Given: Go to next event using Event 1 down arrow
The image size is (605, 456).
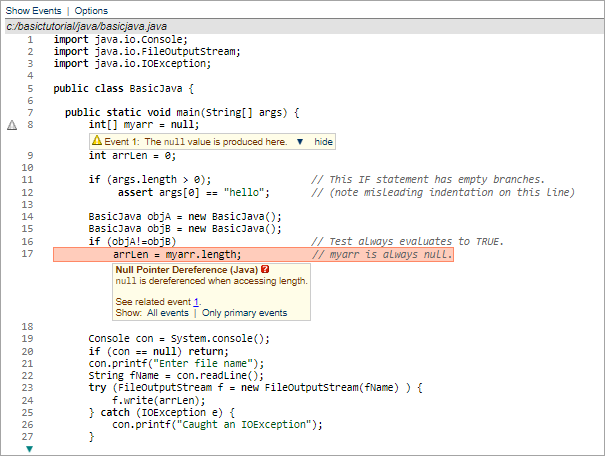Looking at the screenshot, I should click(300, 142).
